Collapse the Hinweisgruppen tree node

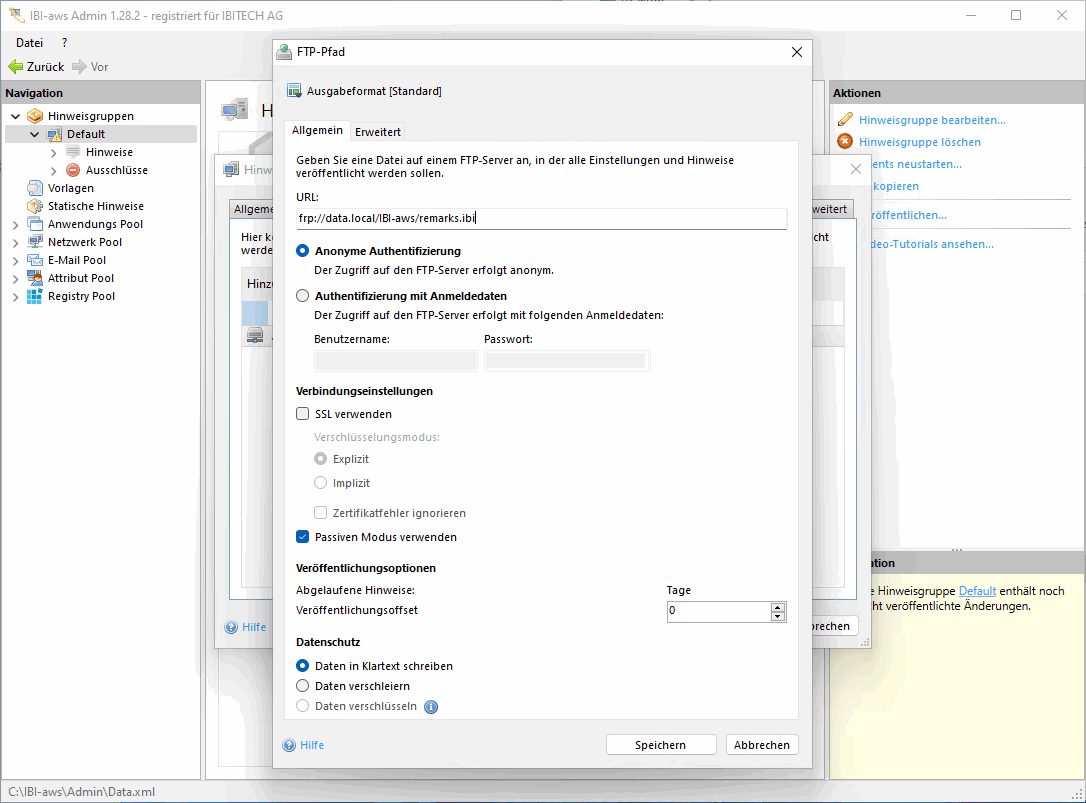click(x=15, y=116)
